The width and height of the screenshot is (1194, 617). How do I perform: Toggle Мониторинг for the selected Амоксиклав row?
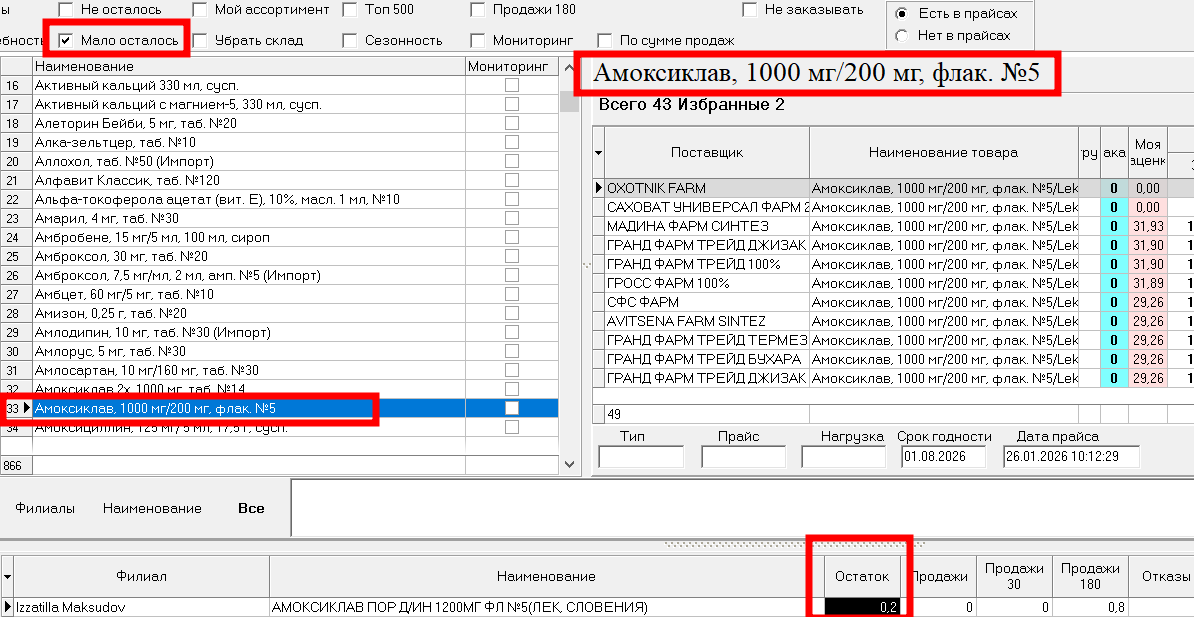pos(512,408)
